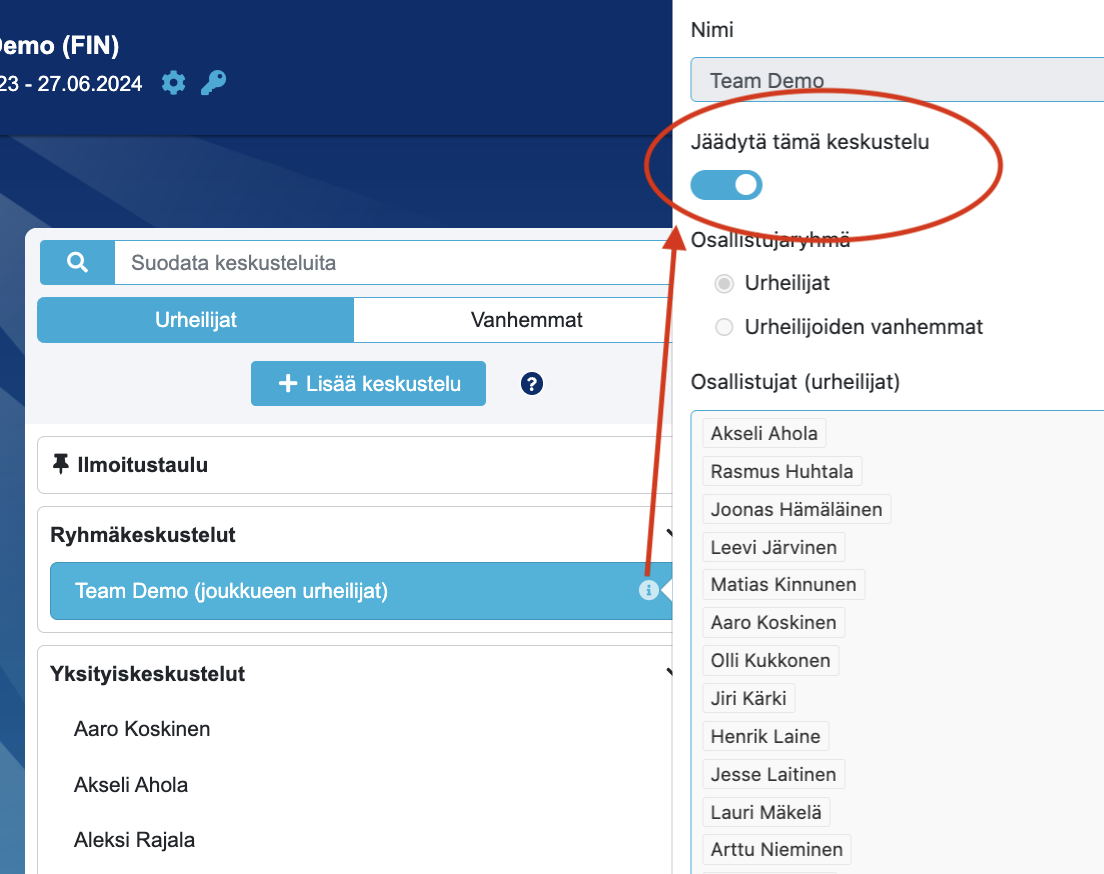Select participant tag Henrik Laine
Viewport: 1104px width, 874px height.
765,736
